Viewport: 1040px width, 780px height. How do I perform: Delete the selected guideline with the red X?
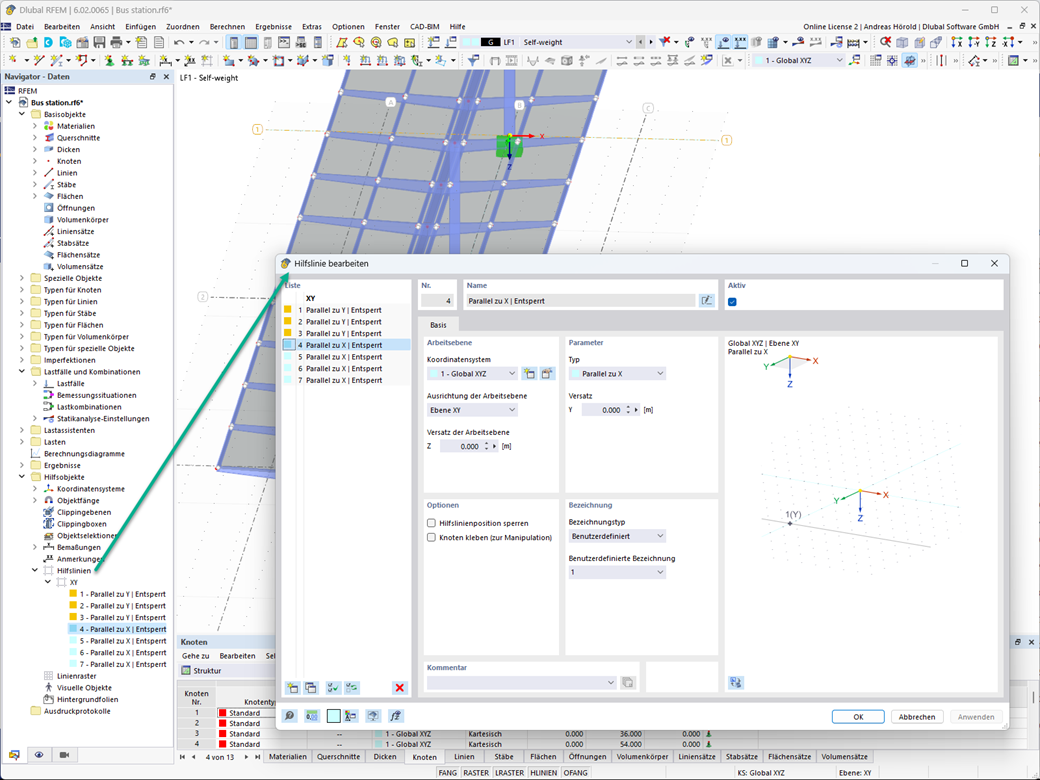(399, 688)
